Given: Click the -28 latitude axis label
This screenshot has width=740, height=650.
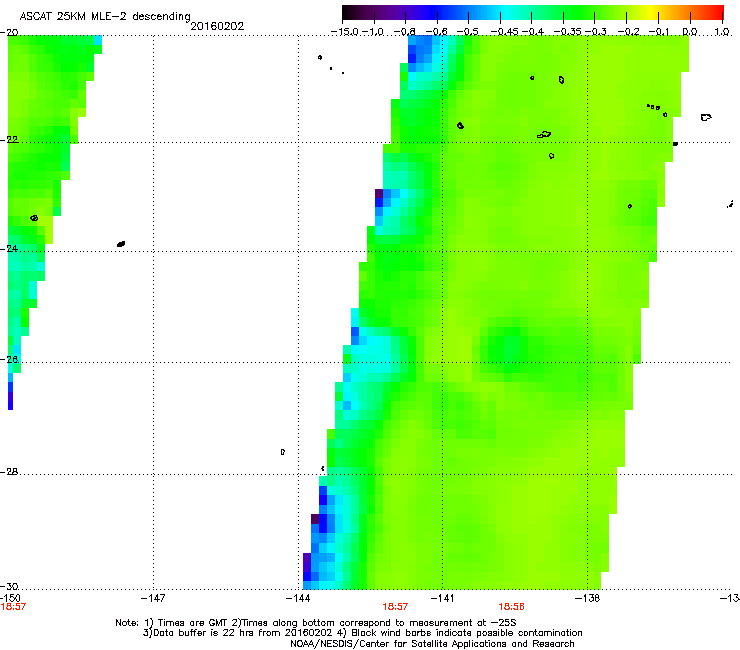Looking at the screenshot, I should [x=9, y=472].
